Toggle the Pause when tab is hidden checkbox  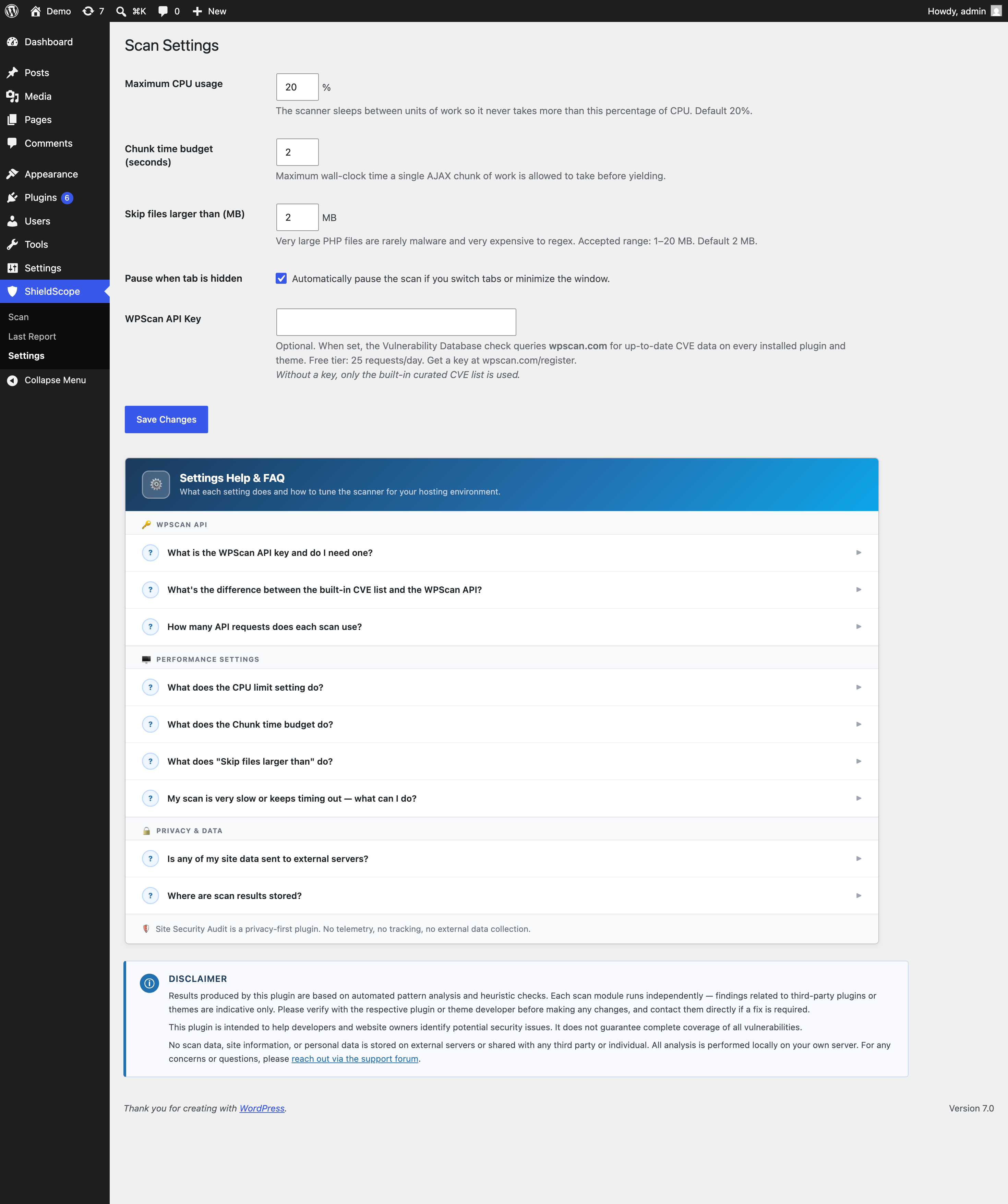coord(281,279)
